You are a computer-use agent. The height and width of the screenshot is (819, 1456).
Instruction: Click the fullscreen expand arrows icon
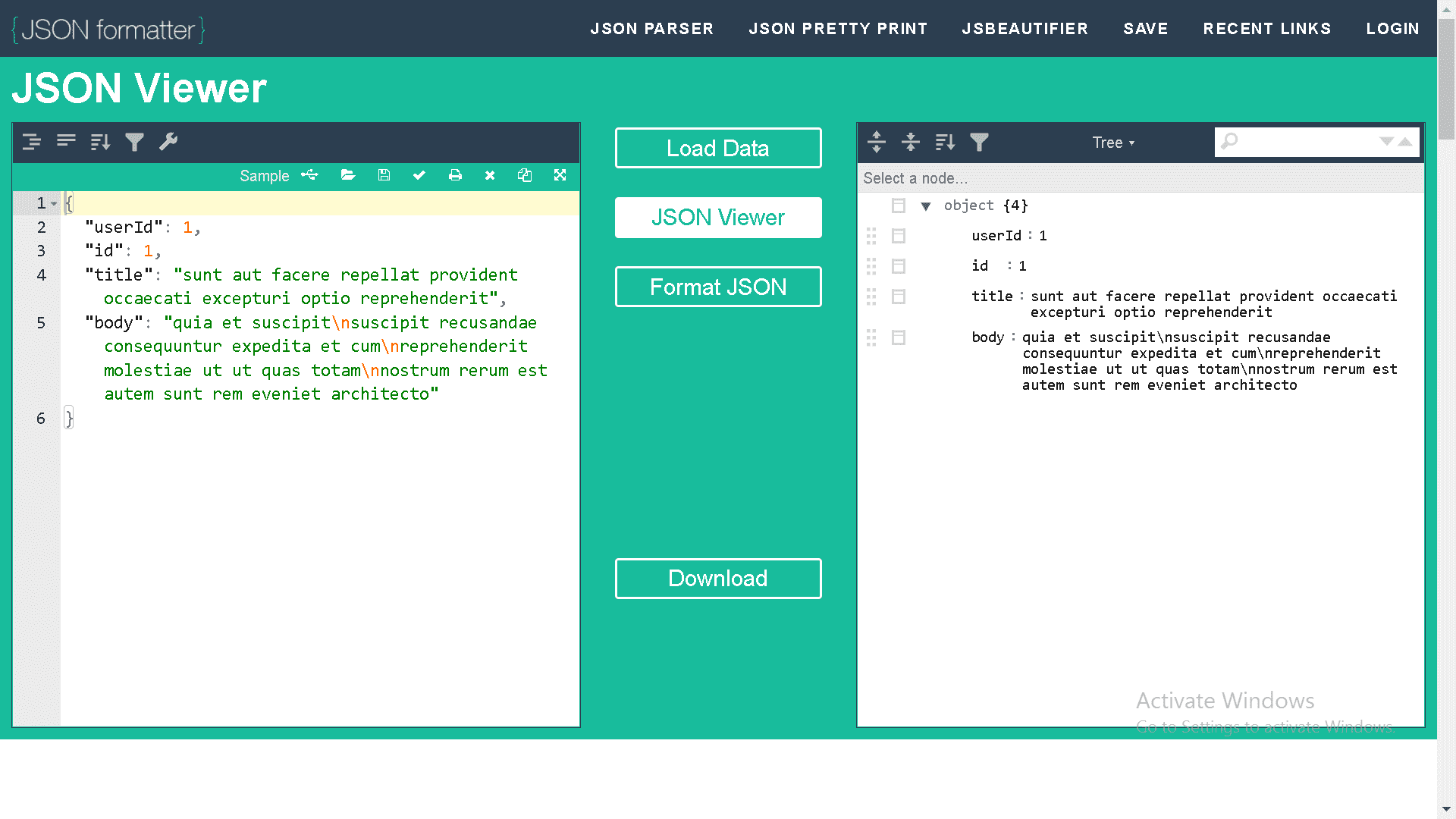pyautogui.click(x=560, y=175)
